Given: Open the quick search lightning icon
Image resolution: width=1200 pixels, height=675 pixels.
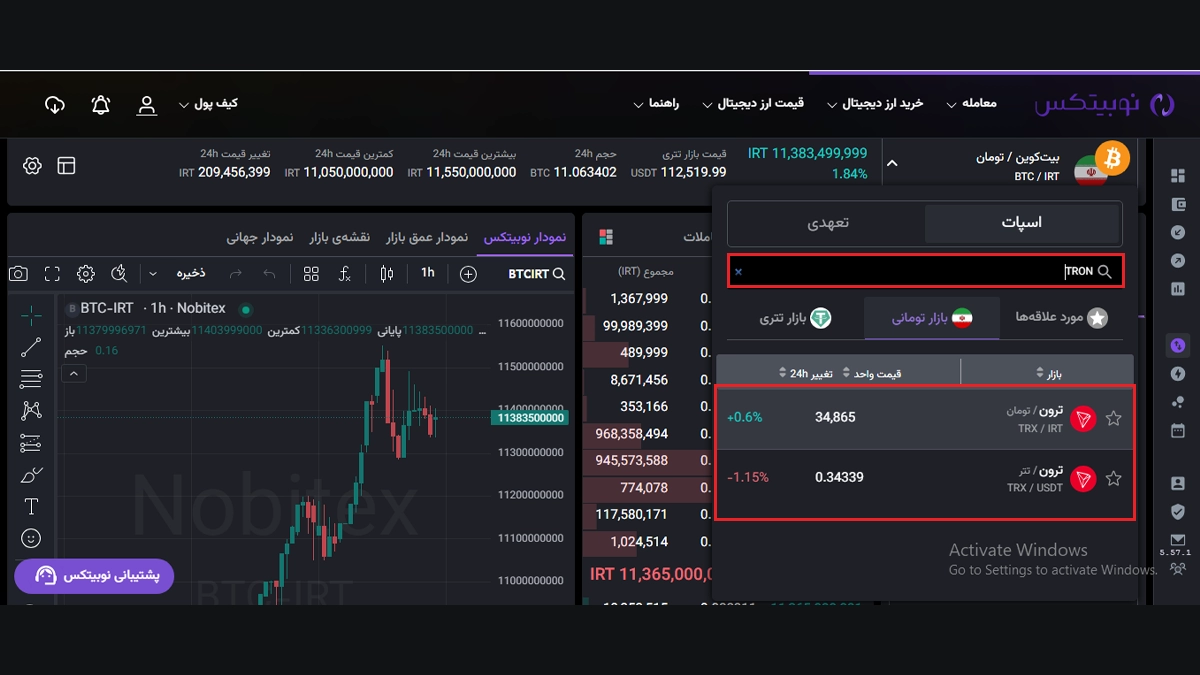Looking at the screenshot, I should pos(119,274).
